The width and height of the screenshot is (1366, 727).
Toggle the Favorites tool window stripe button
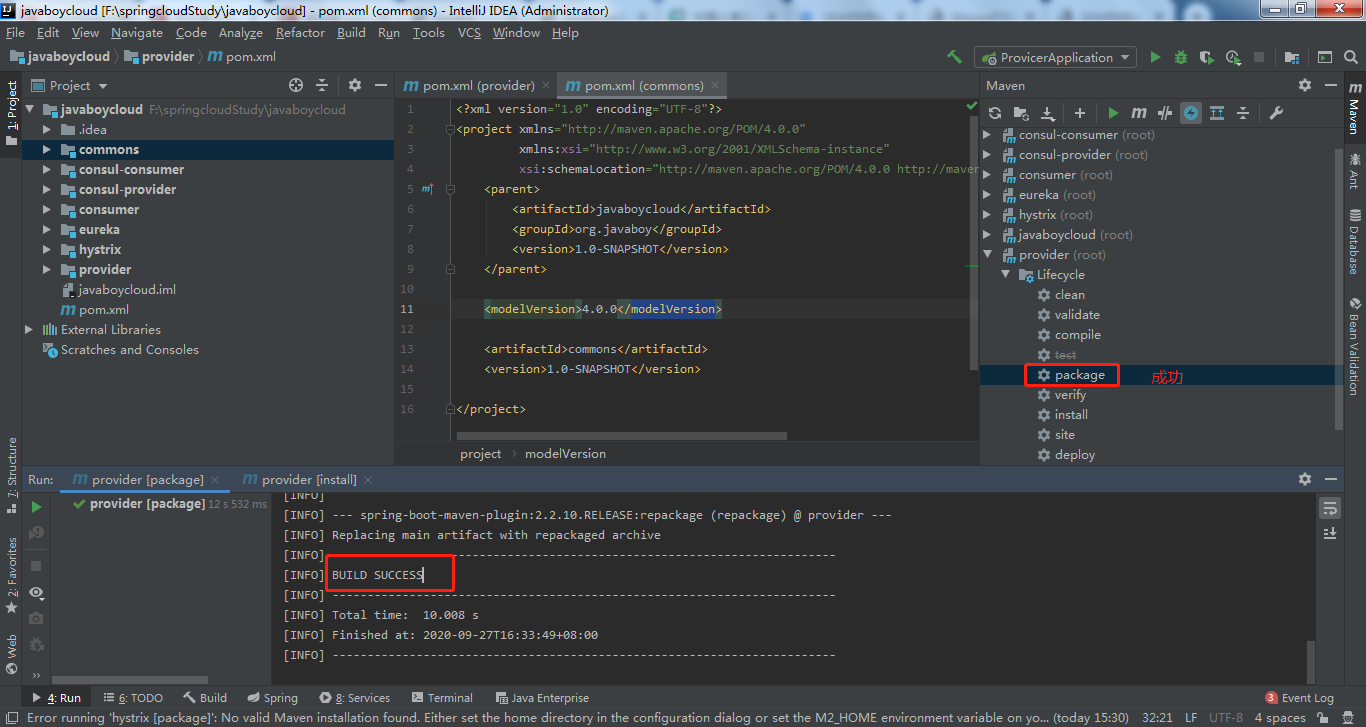point(11,576)
